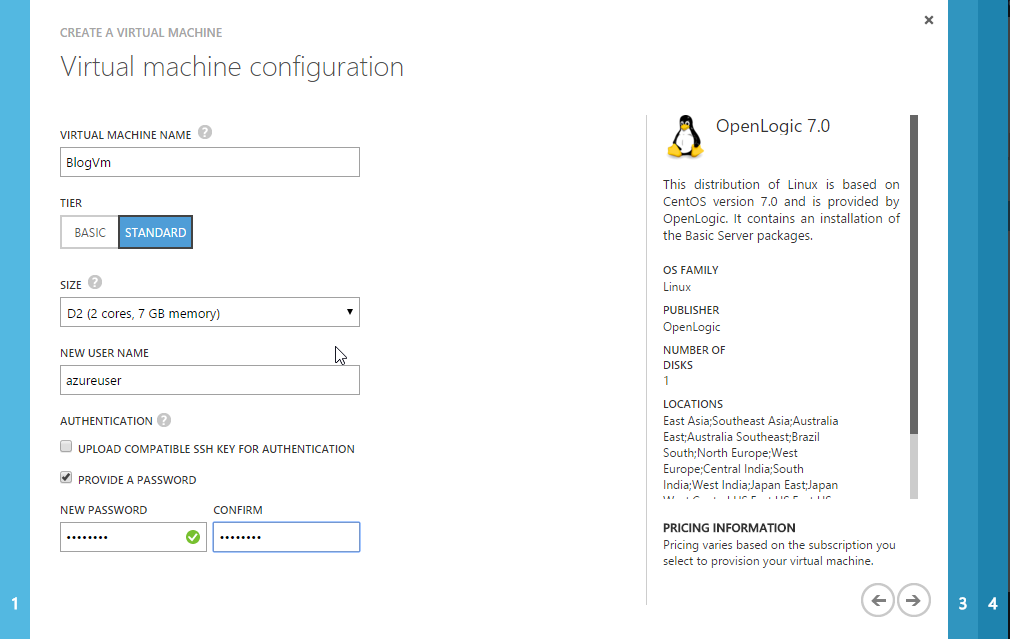1010x639 pixels.
Task: Click the Authentication help icon
Action: (x=164, y=420)
